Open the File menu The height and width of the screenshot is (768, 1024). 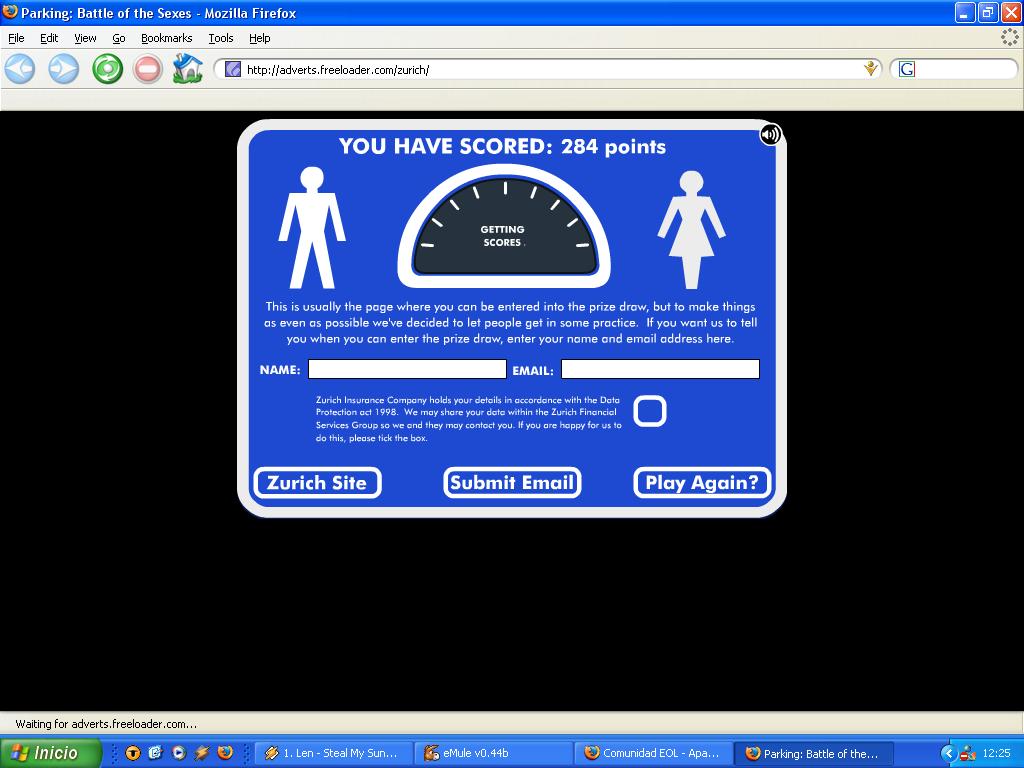pyautogui.click(x=16, y=38)
